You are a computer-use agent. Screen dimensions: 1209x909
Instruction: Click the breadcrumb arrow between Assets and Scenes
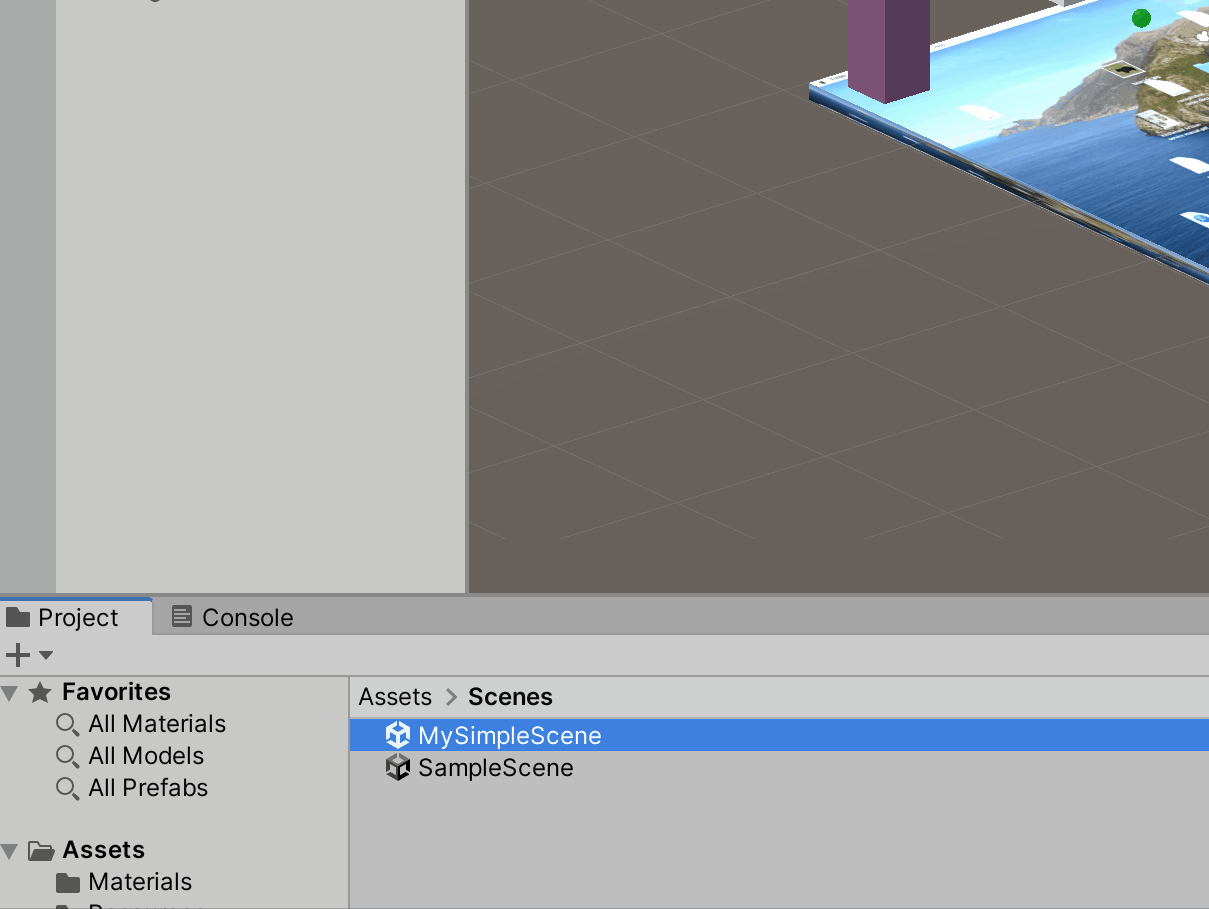point(451,697)
